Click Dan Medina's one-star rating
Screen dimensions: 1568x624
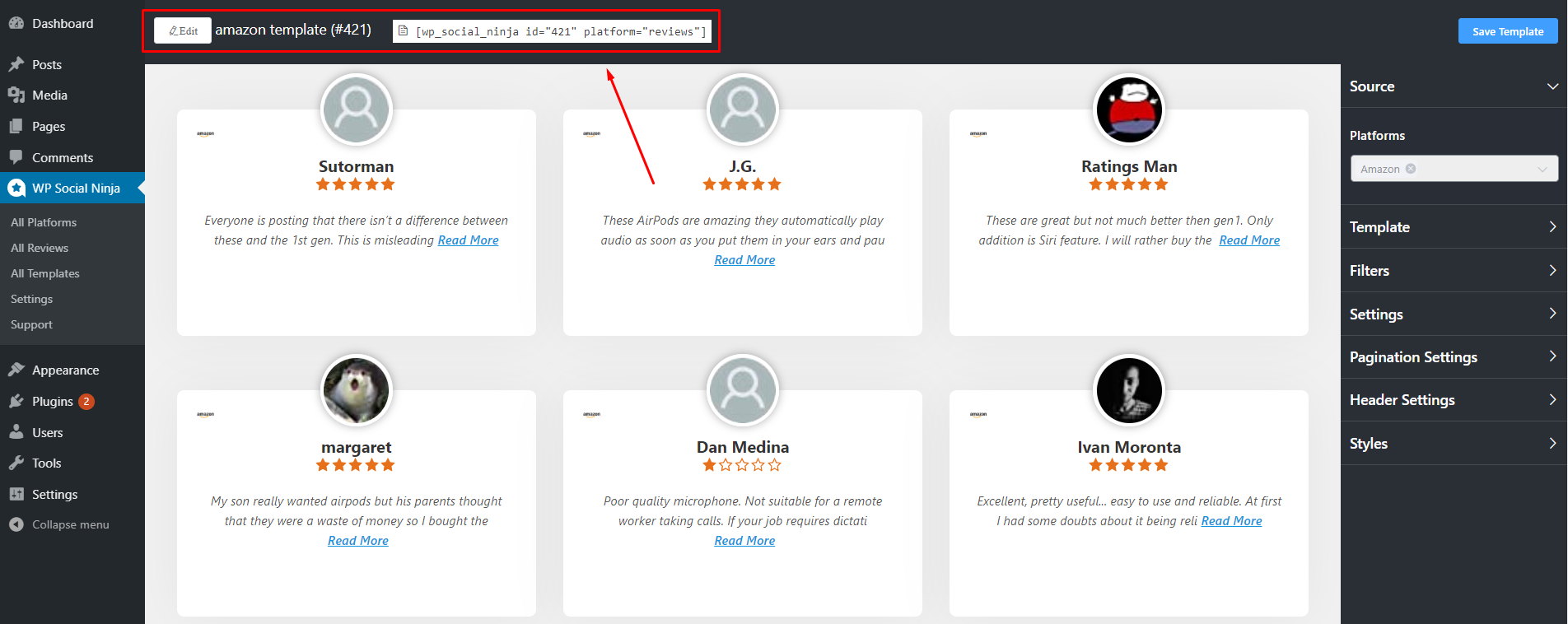[742, 465]
